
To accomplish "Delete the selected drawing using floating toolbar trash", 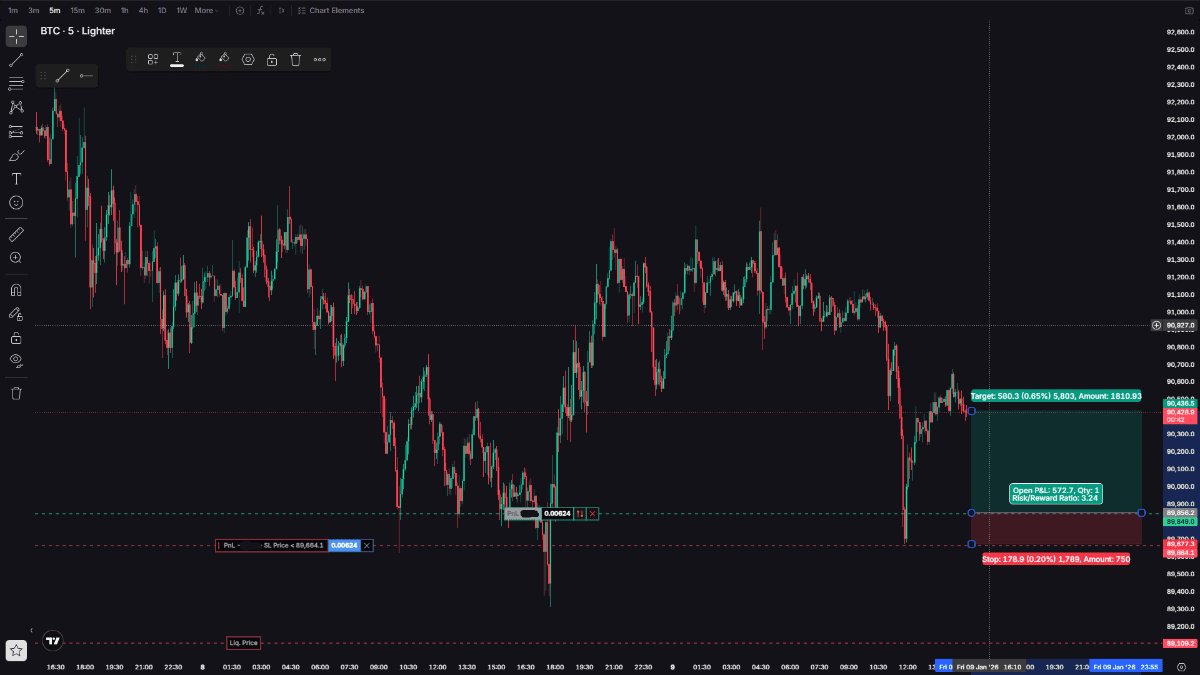I will point(296,60).
